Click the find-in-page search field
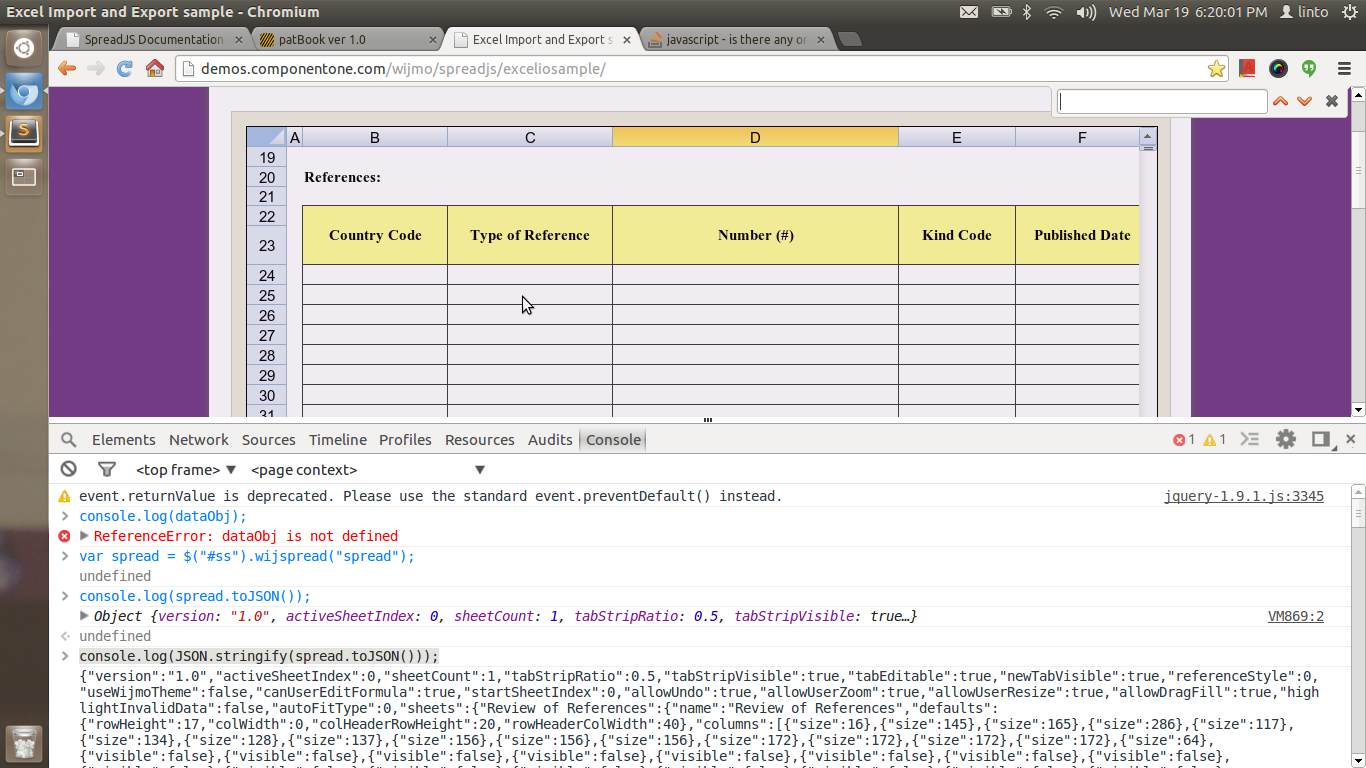Viewport: 1366px width, 768px height. pos(1162,102)
